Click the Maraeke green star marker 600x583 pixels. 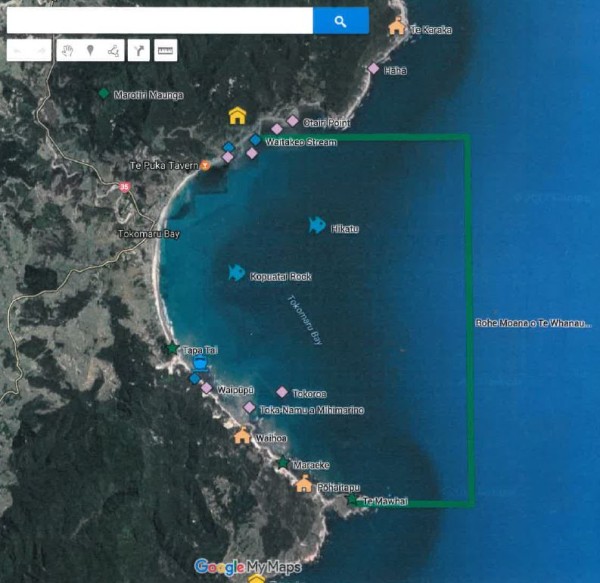point(283,463)
